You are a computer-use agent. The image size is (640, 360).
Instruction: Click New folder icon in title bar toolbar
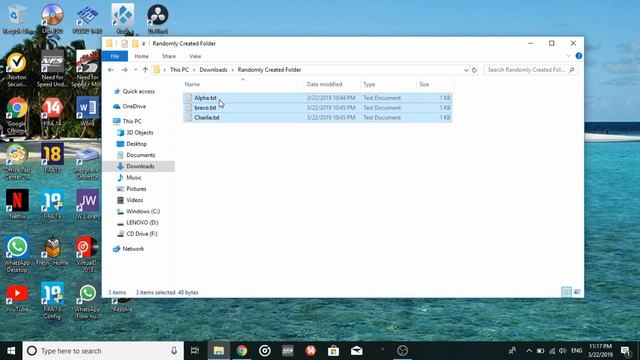click(135, 44)
